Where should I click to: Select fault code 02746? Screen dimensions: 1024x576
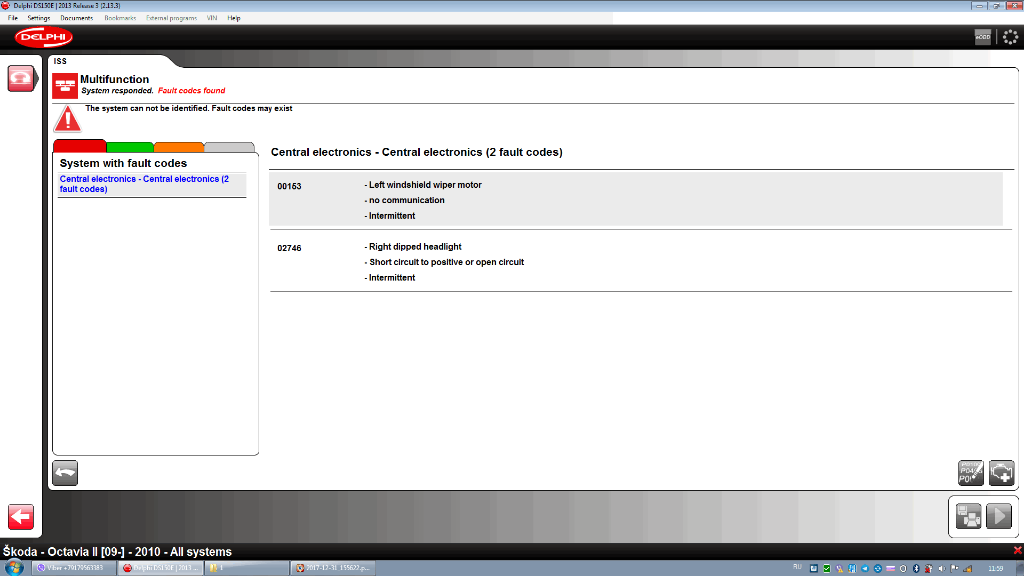click(289, 248)
